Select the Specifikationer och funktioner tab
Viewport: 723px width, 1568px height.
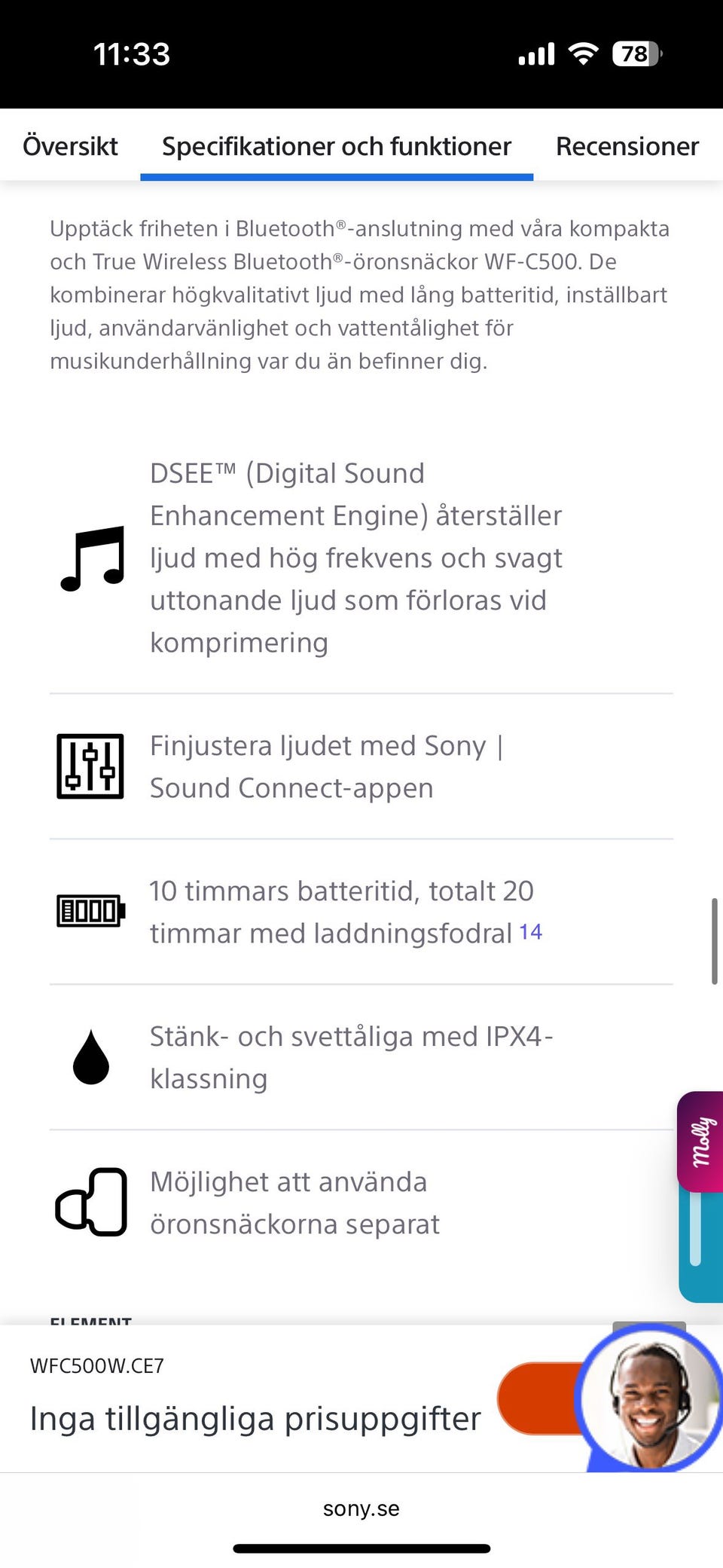point(337,145)
